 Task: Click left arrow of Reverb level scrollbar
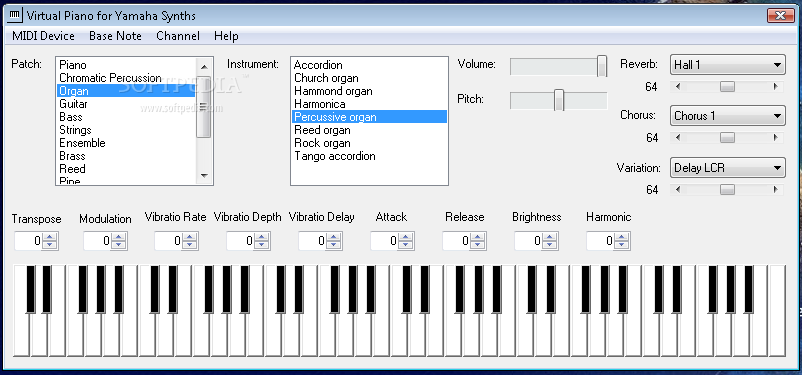tap(678, 86)
